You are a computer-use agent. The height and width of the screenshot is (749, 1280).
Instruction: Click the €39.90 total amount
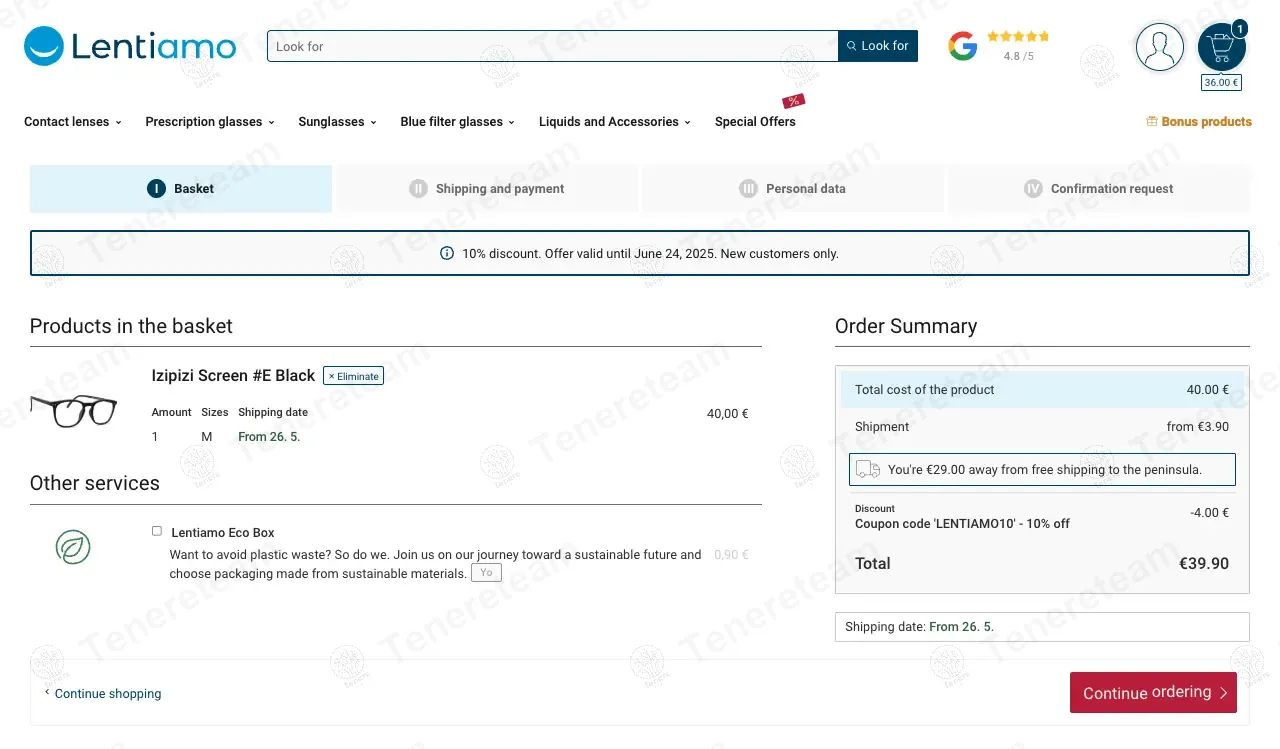1204,564
